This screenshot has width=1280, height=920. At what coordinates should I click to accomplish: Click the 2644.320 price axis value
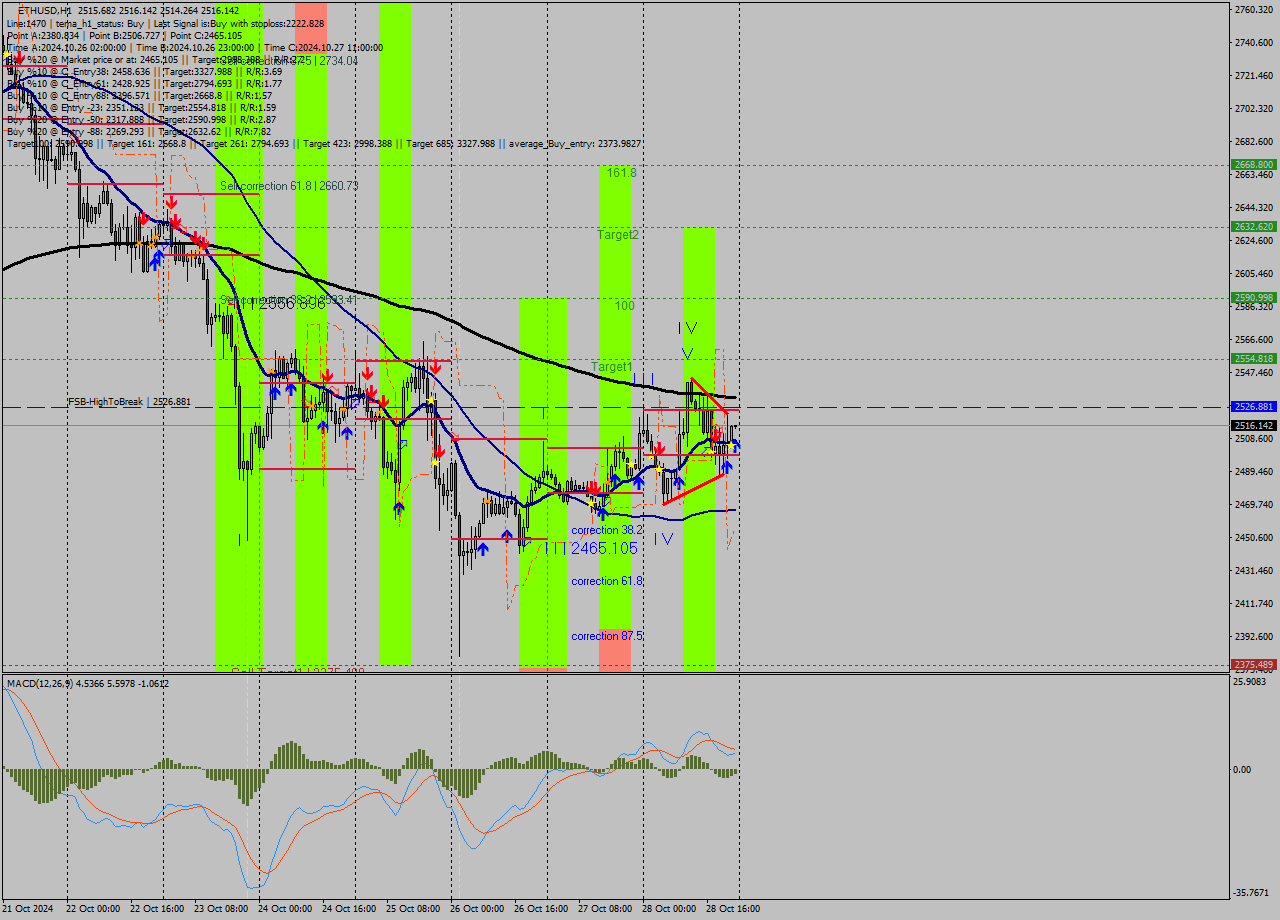click(1254, 207)
